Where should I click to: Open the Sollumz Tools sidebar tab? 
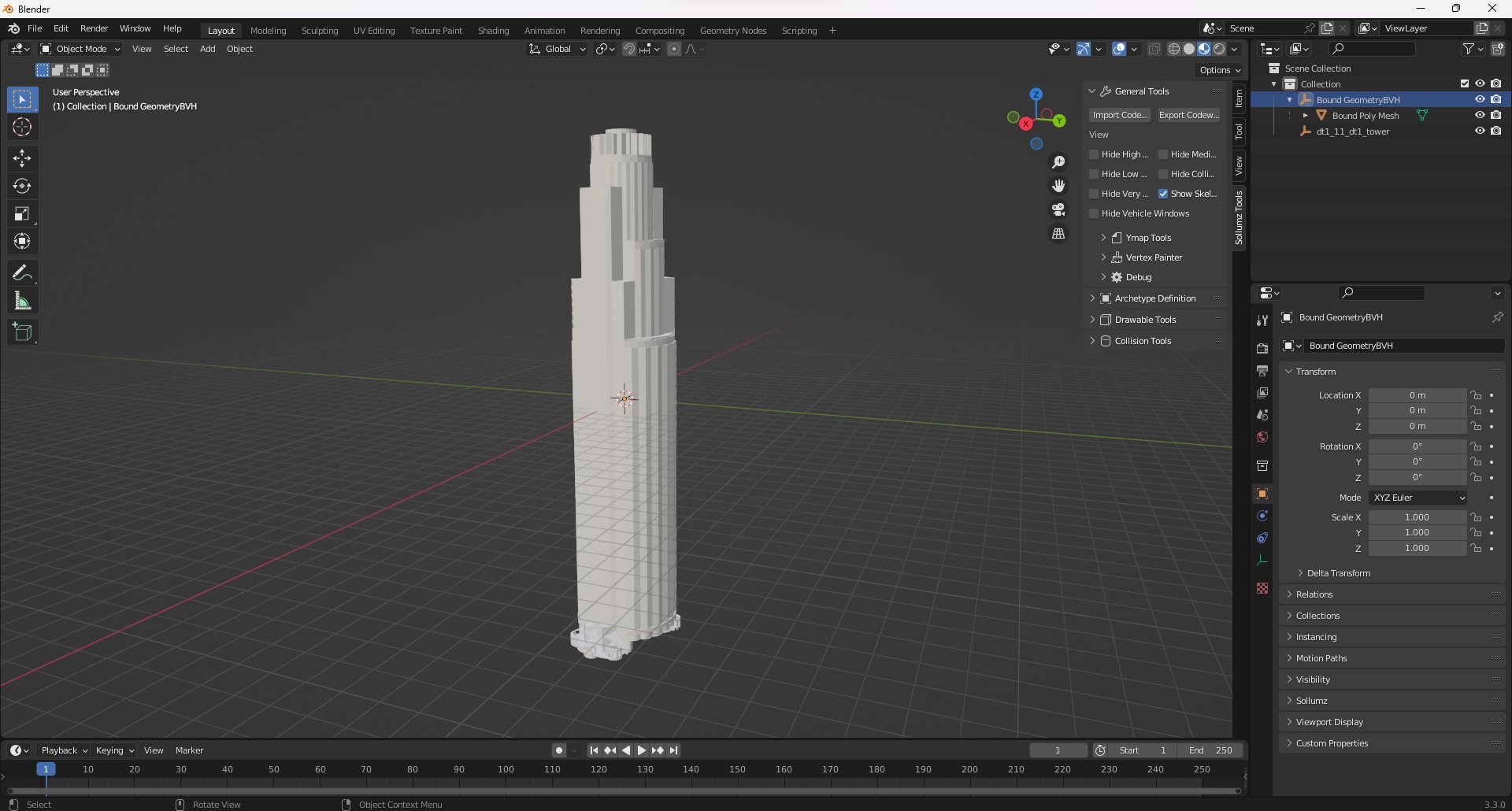[1239, 217]
